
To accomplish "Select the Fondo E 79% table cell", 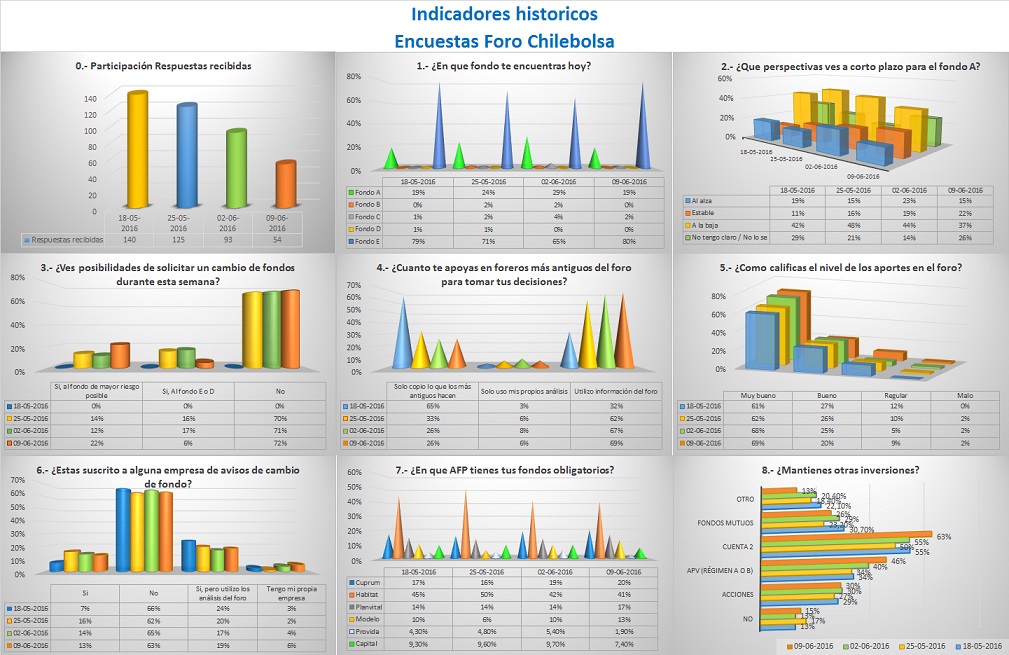I will point(418,241).
